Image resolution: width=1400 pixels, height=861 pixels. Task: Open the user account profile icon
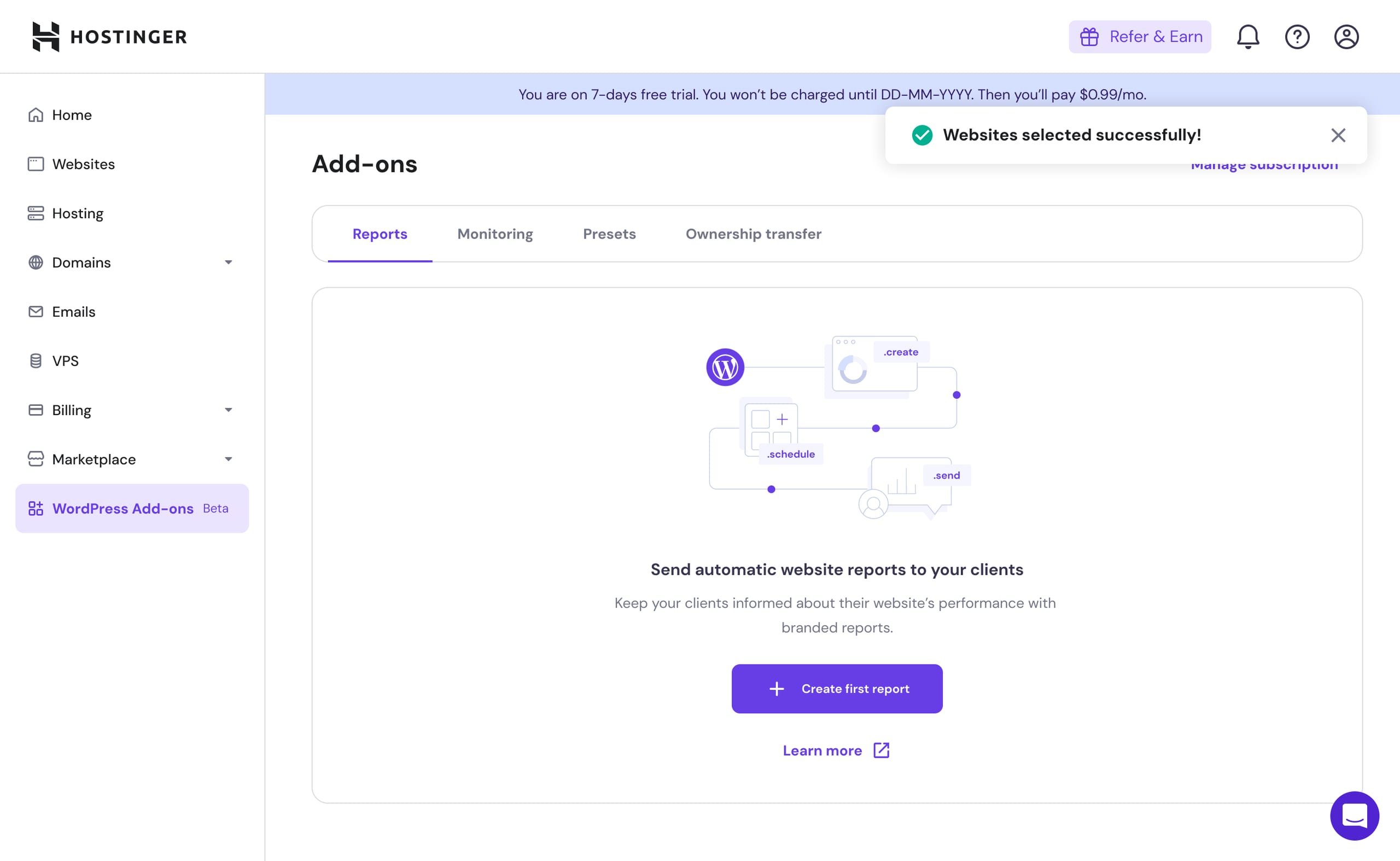pyautogui.click(x=1346, y=37)
